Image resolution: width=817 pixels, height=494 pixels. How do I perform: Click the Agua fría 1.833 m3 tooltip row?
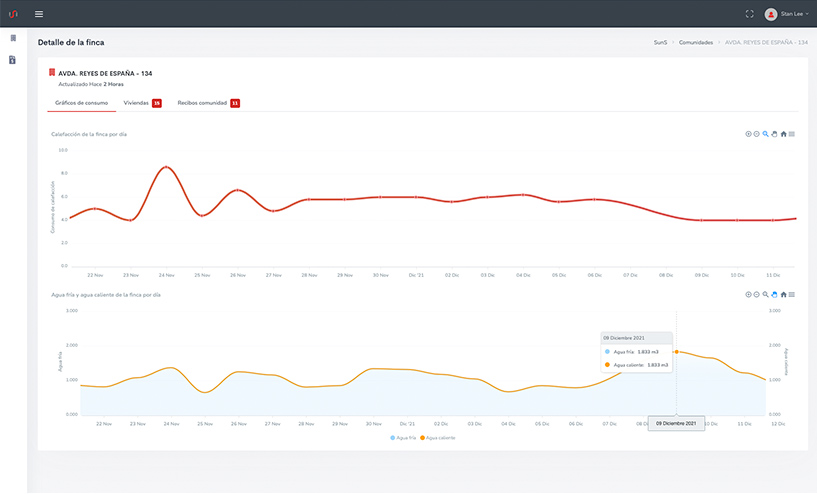(636, 352)
